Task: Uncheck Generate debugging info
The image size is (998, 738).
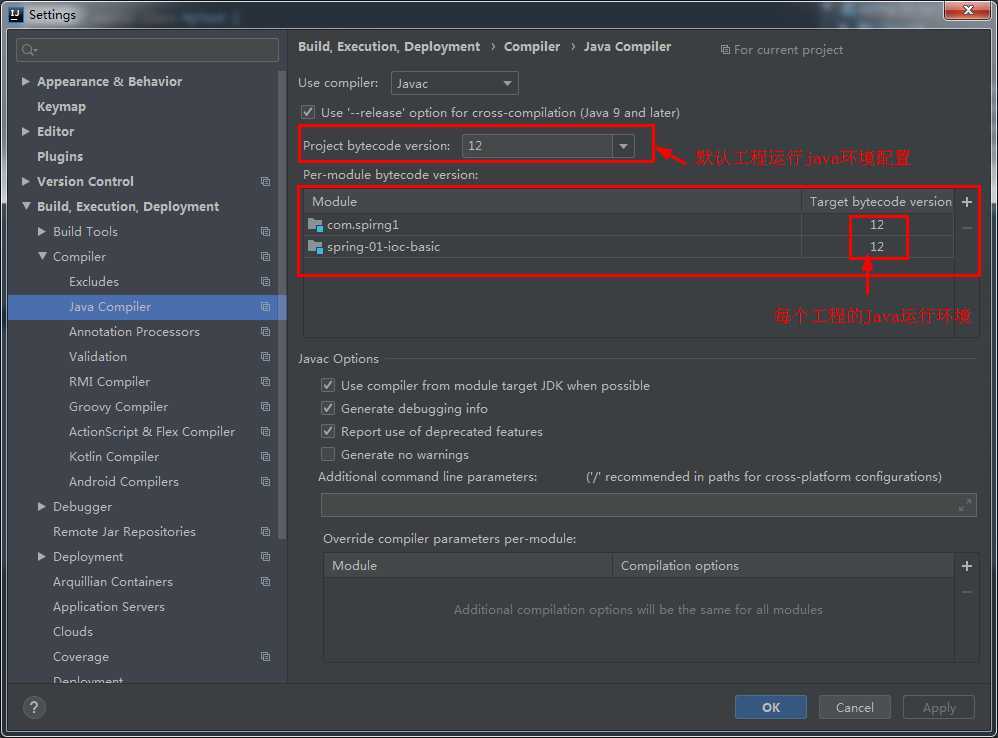Action: (x=328, y=408)
